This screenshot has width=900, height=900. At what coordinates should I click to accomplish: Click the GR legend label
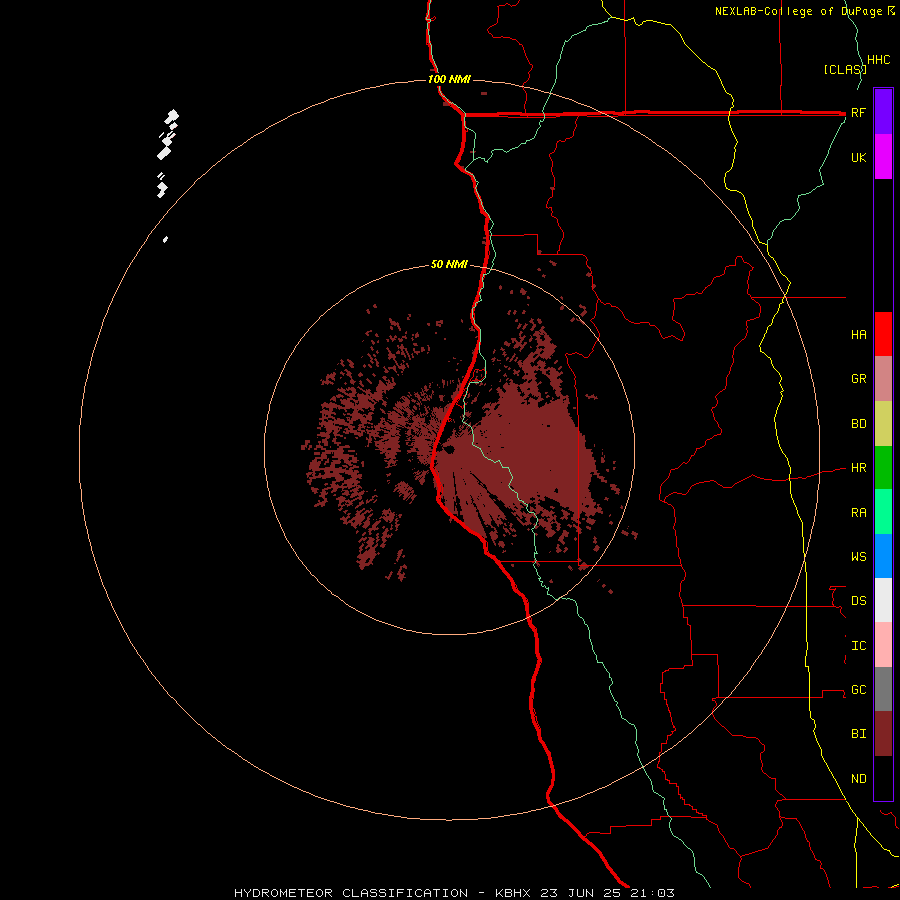point(859,379)
